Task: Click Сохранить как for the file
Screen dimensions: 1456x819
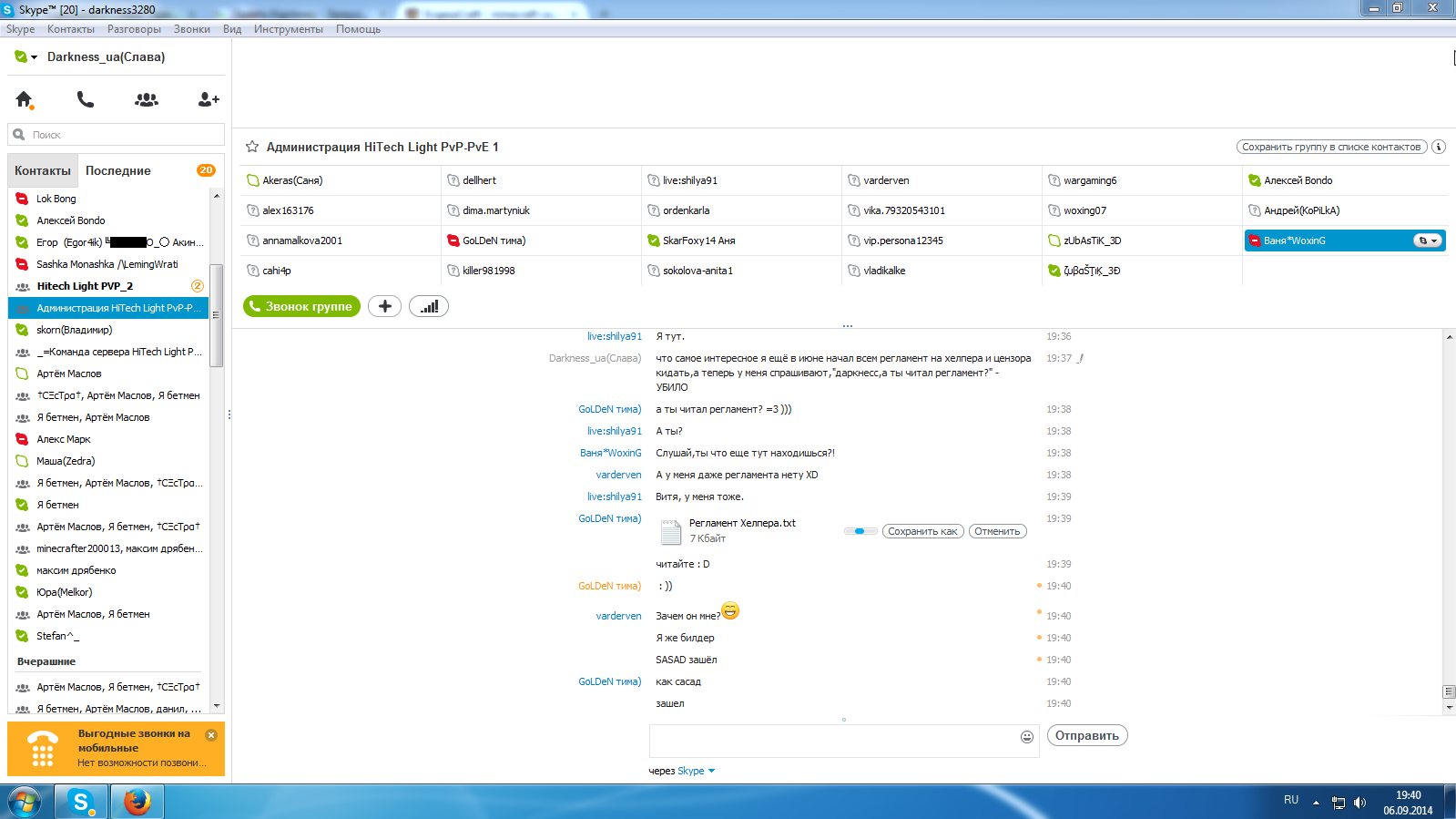Action: (x=922, y=531)
